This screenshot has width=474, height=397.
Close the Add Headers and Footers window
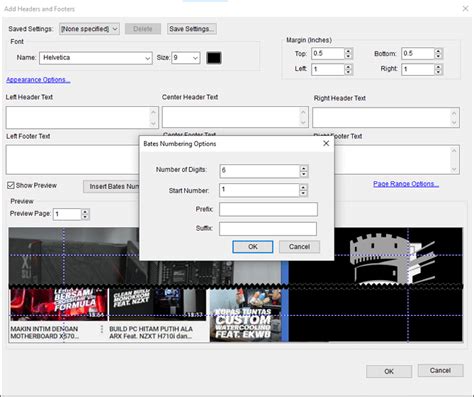(x=465, y=9)
